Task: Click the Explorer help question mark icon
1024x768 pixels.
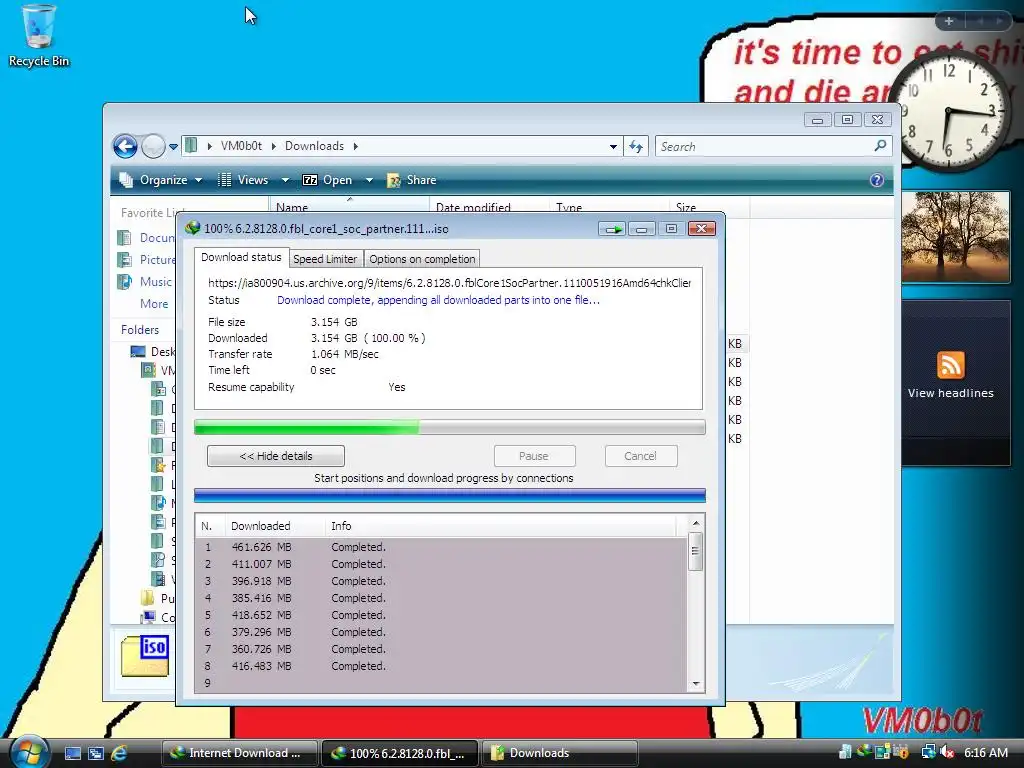Action: tap(877, 180)
